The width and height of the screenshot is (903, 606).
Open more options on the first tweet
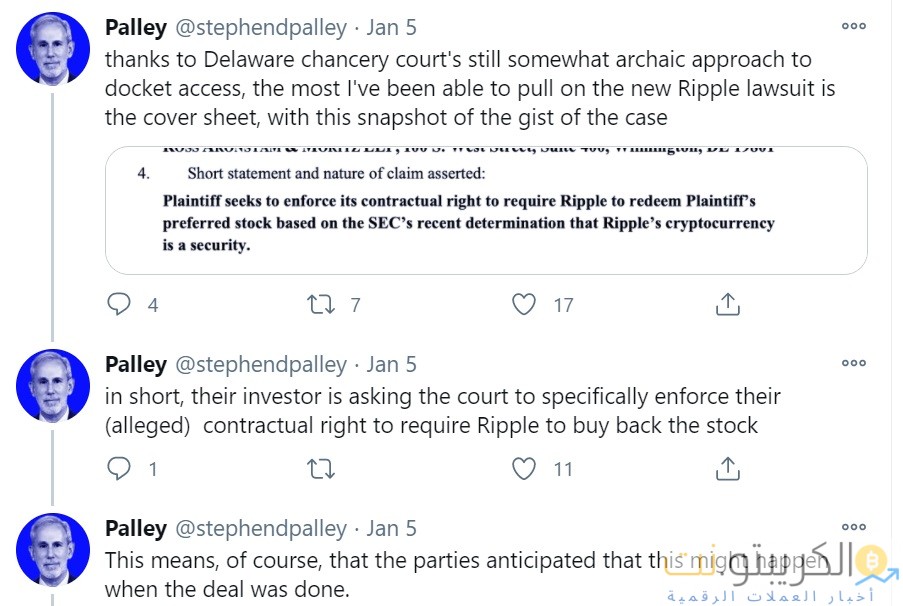(853, 27)
